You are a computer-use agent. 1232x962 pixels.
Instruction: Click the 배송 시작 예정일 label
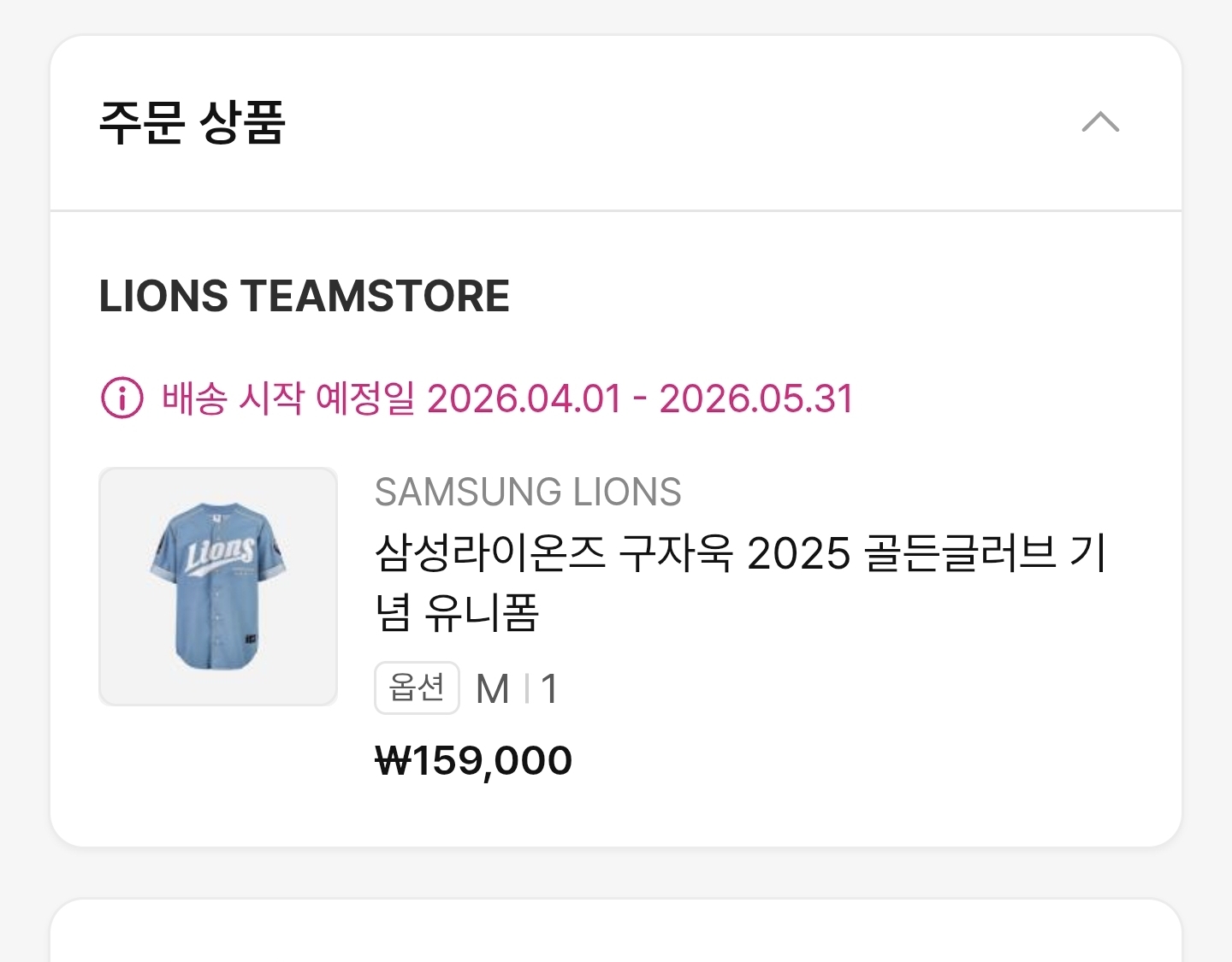coord(287,399)
